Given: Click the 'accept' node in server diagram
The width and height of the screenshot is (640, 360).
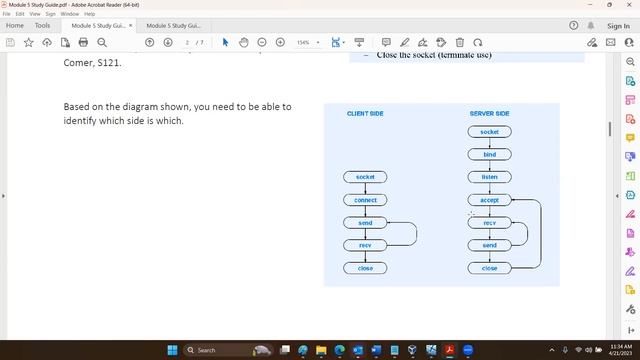Looking at the screenshot, I should [x=489, y=200].
